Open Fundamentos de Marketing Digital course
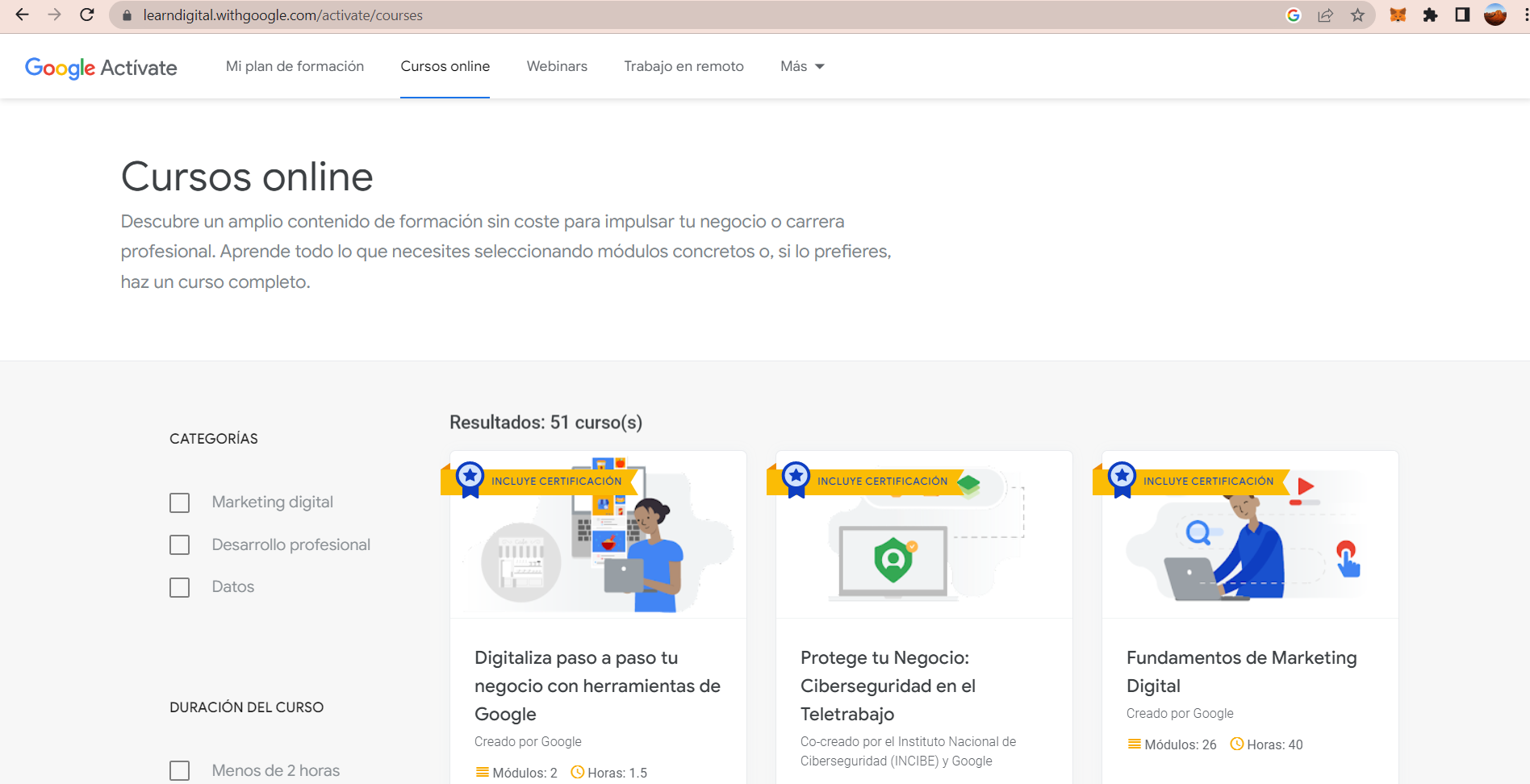Screen dimensions: 1530x784 (x=1241, y=671)
